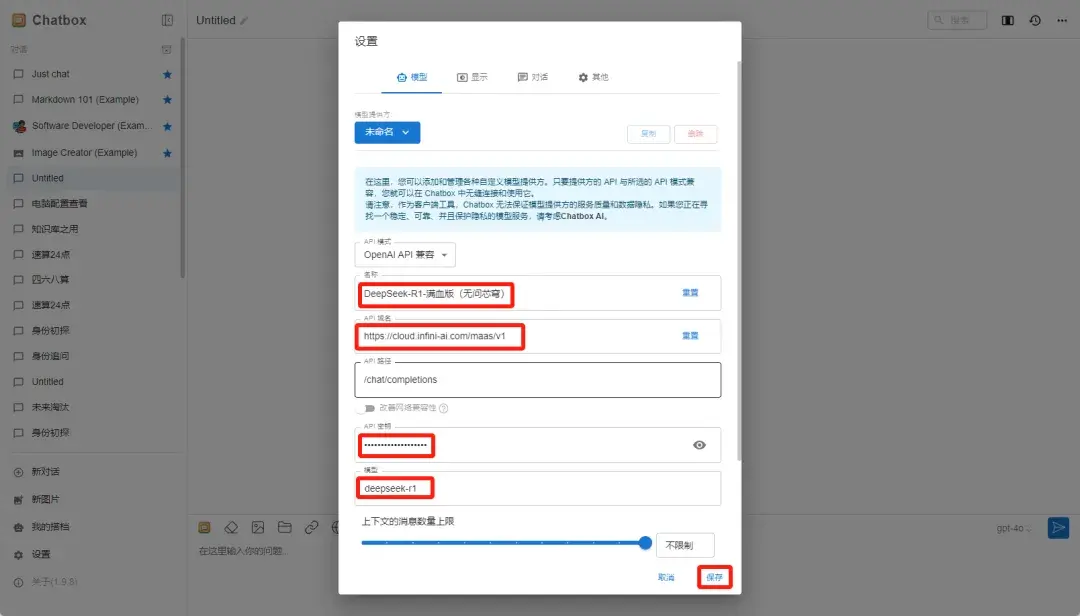Click the star beside Software Developer (Example)
This screenshot has width=1080, height=616.
click(167, 126)
